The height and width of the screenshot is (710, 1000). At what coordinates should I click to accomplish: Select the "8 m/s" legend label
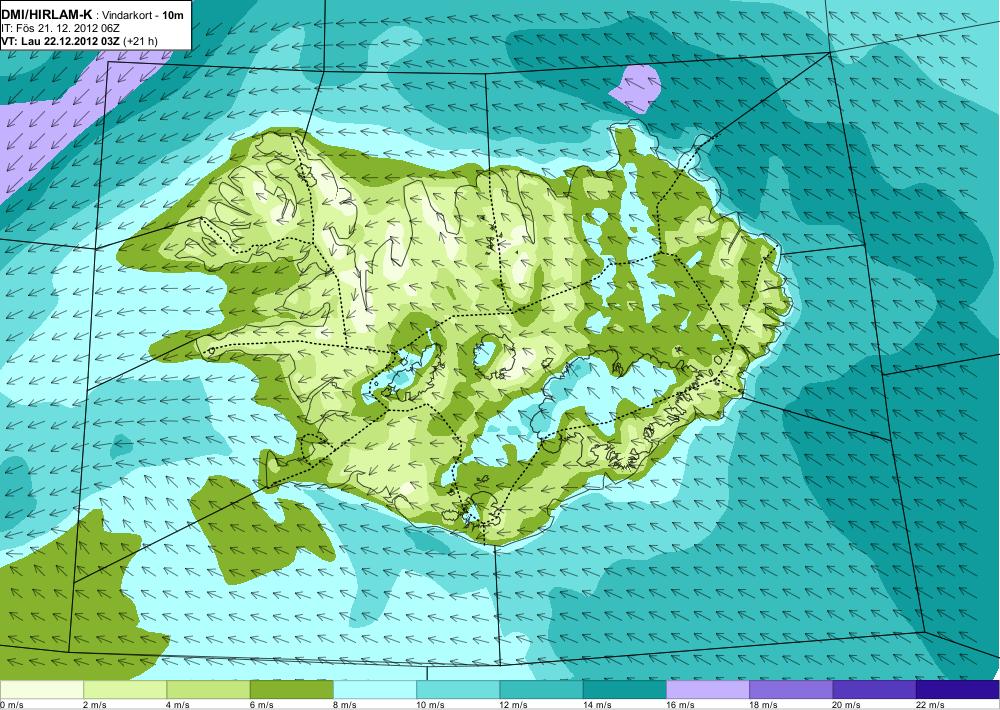tap(345, 705)
